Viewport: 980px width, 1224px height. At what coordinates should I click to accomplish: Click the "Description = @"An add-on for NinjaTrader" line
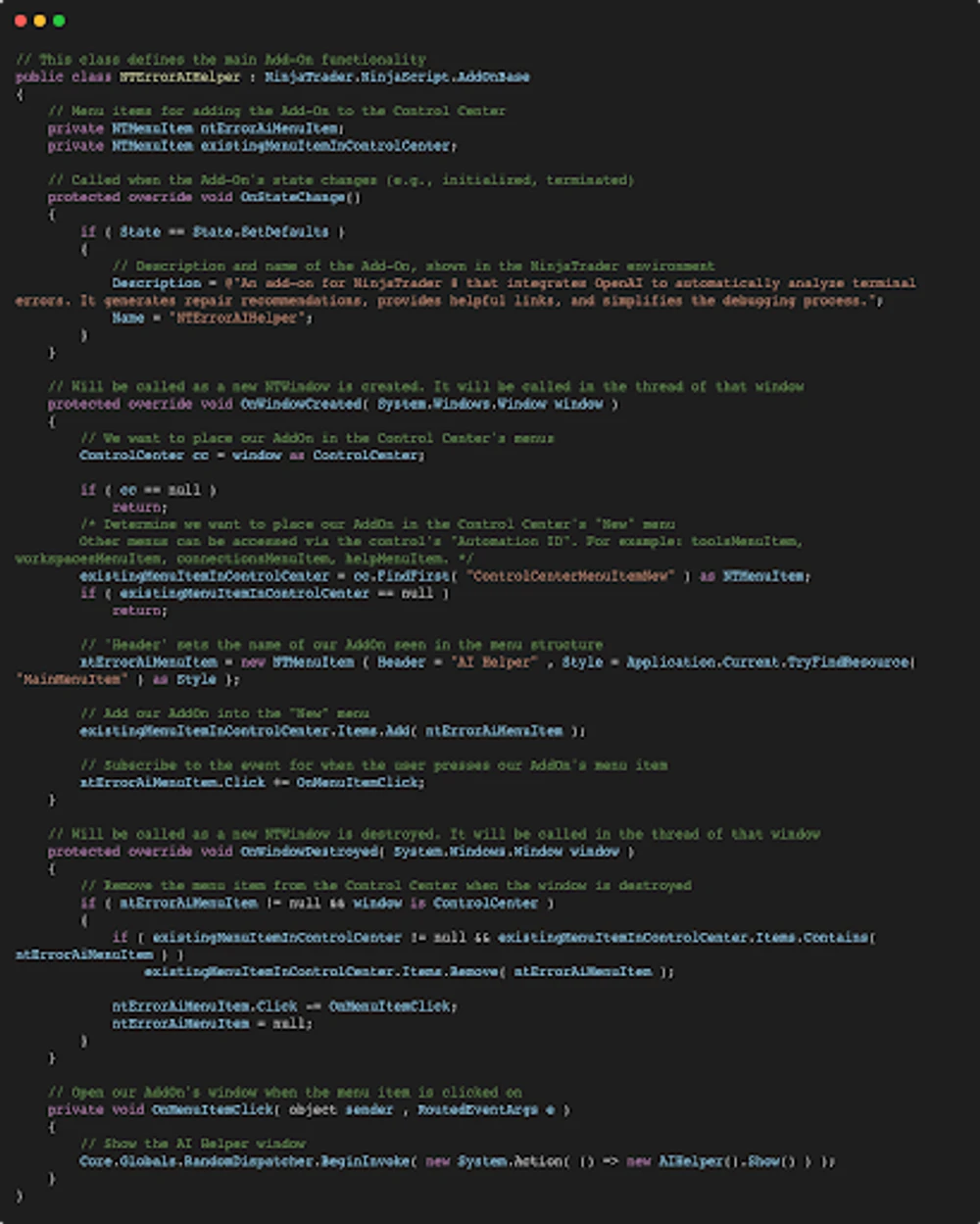[x=514, y=283]
